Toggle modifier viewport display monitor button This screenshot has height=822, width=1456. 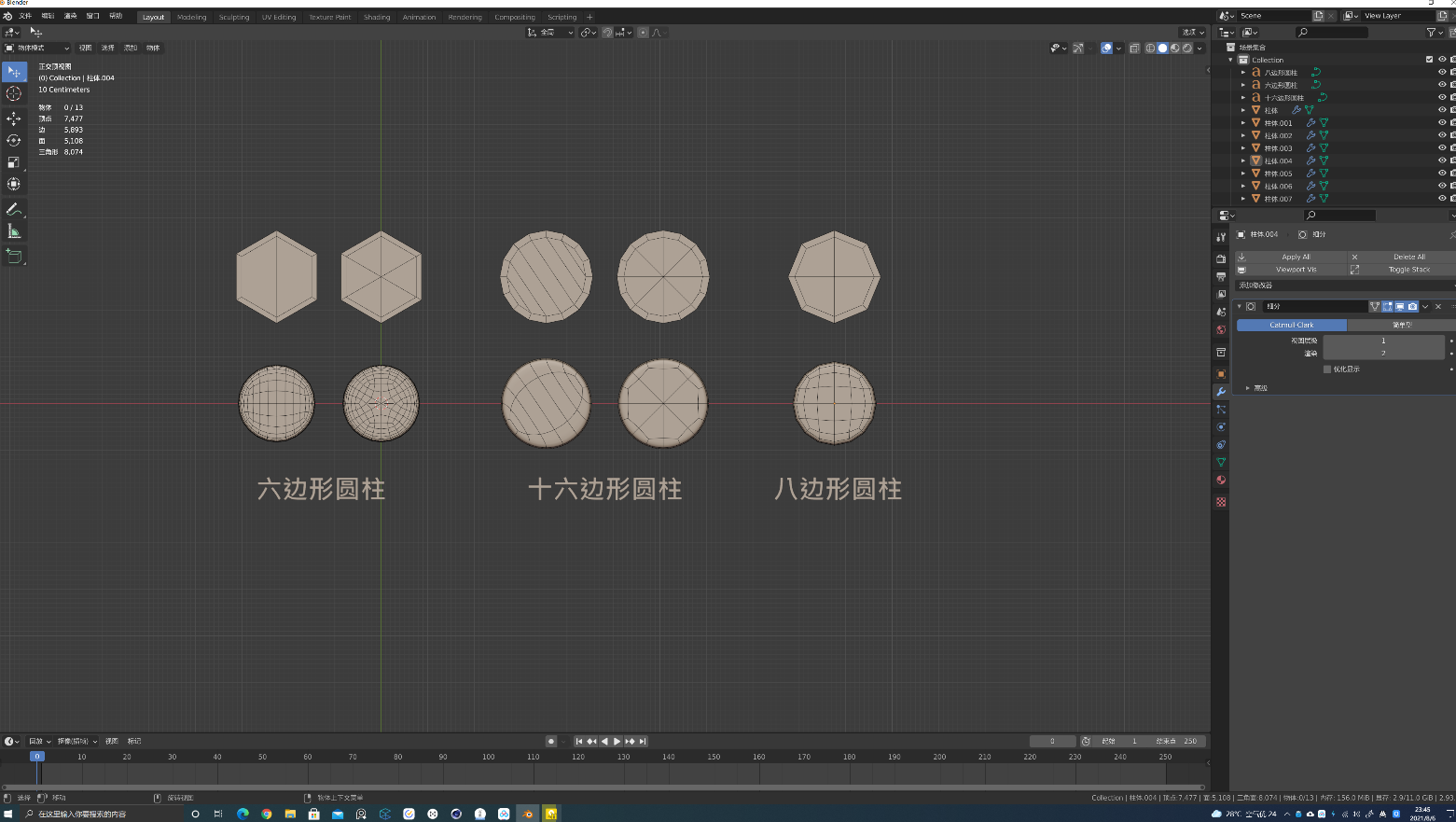coord(1400,306)
